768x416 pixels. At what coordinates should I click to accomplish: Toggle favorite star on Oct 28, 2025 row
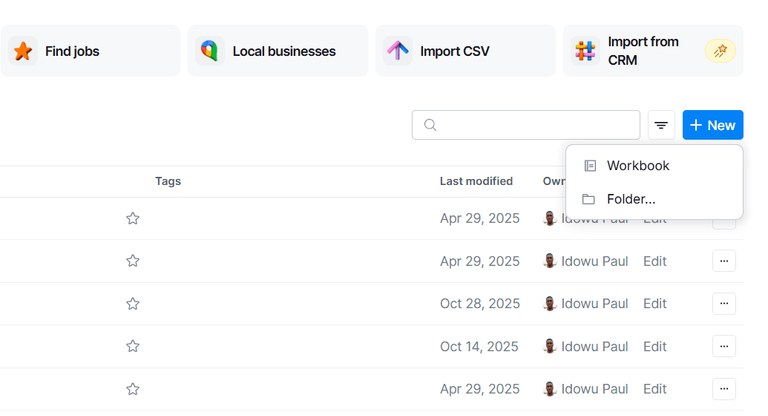click(x=133, y=304)
